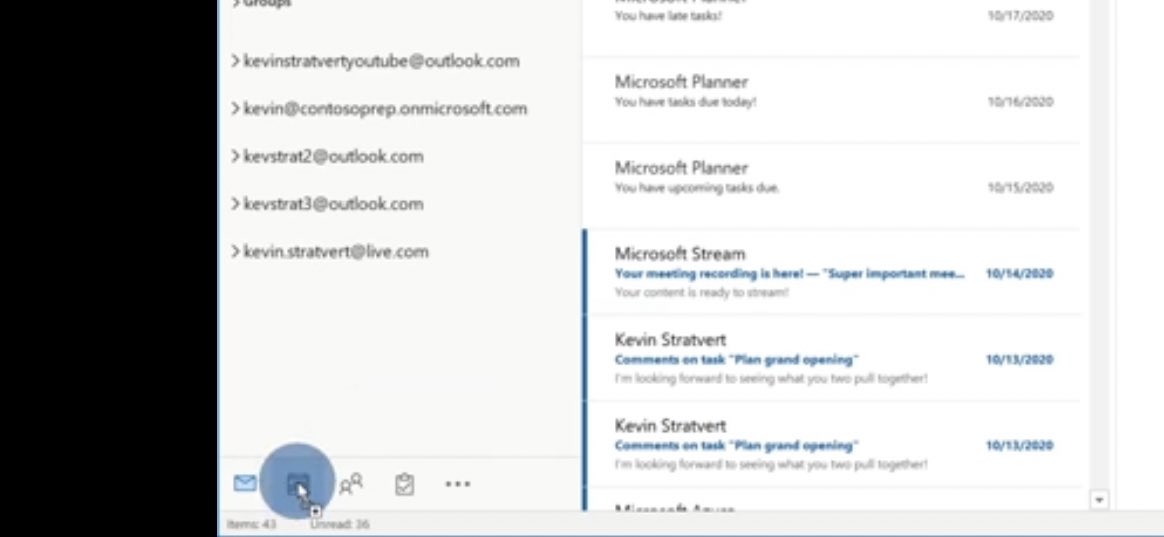Click scroll down arrow of message list
Screen dimensions: 1164x537
click(x=1099, y=500)
